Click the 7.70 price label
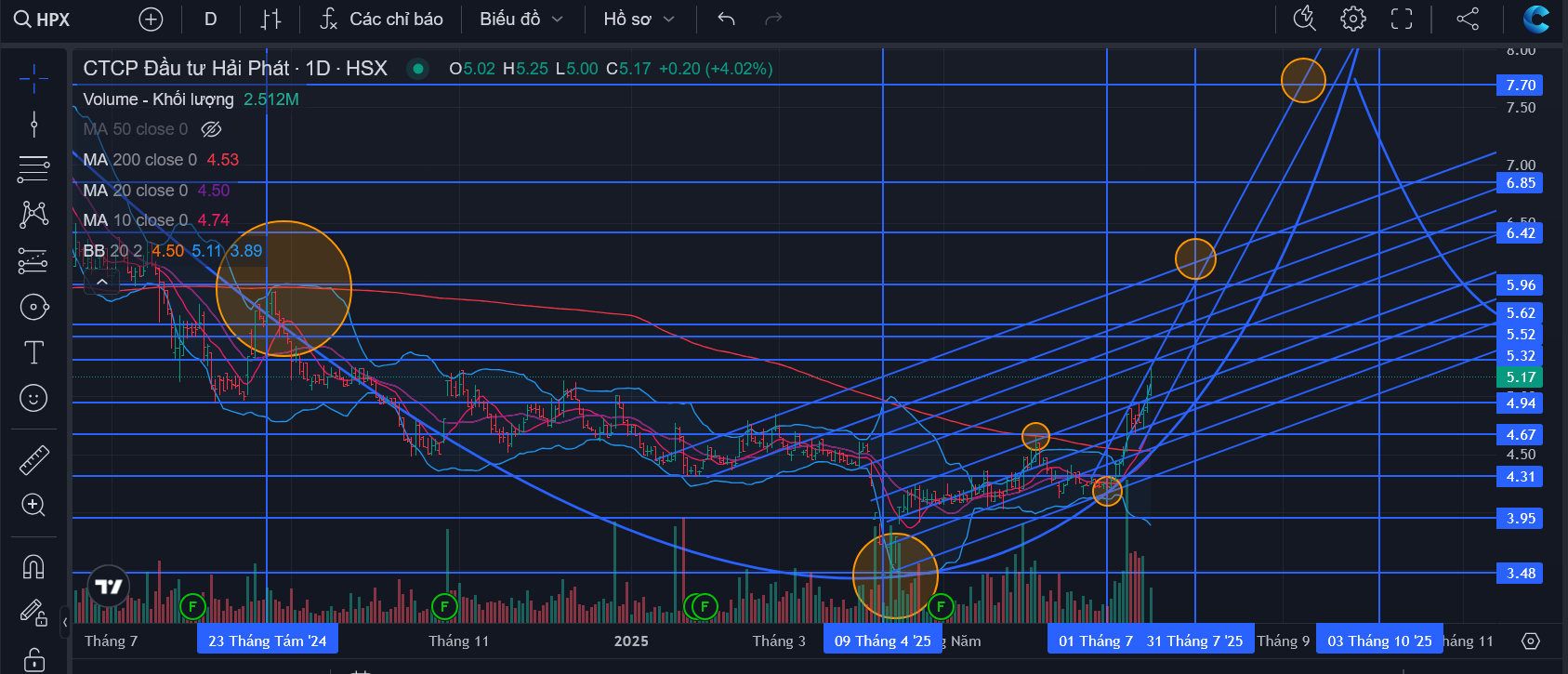Viewport: 1568px width, 674px height. pyautogui.click(x=1521, y=86)
